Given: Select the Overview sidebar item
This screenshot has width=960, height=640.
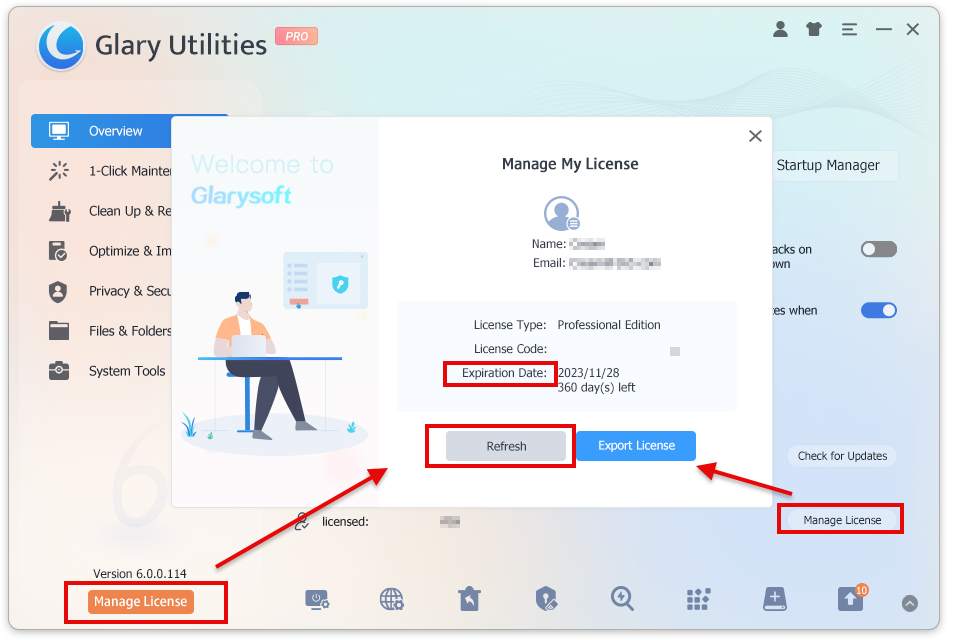Looking at the screenshot, I should (102, 131).
